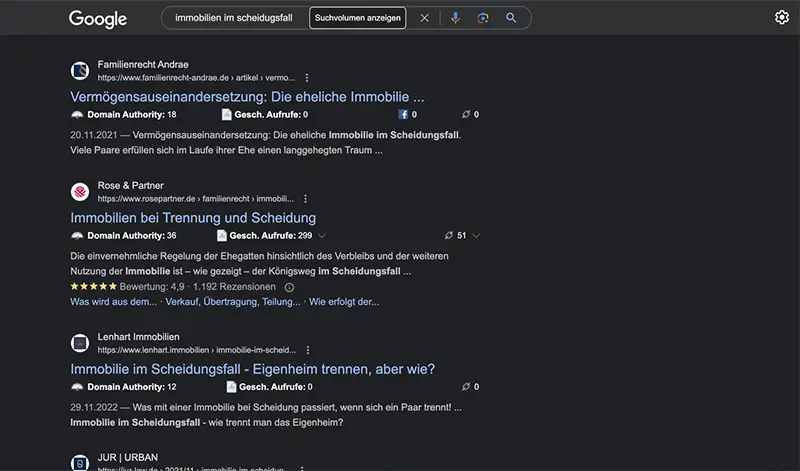Click the Google logo
The image size is (800, 471).
tap(98, 19)
